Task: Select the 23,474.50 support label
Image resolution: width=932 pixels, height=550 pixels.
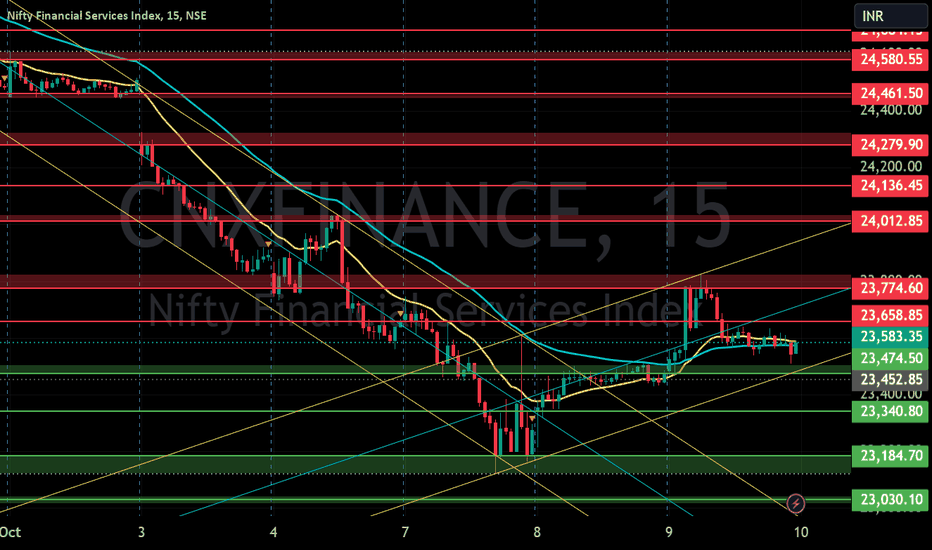Action: pos(890,358)
